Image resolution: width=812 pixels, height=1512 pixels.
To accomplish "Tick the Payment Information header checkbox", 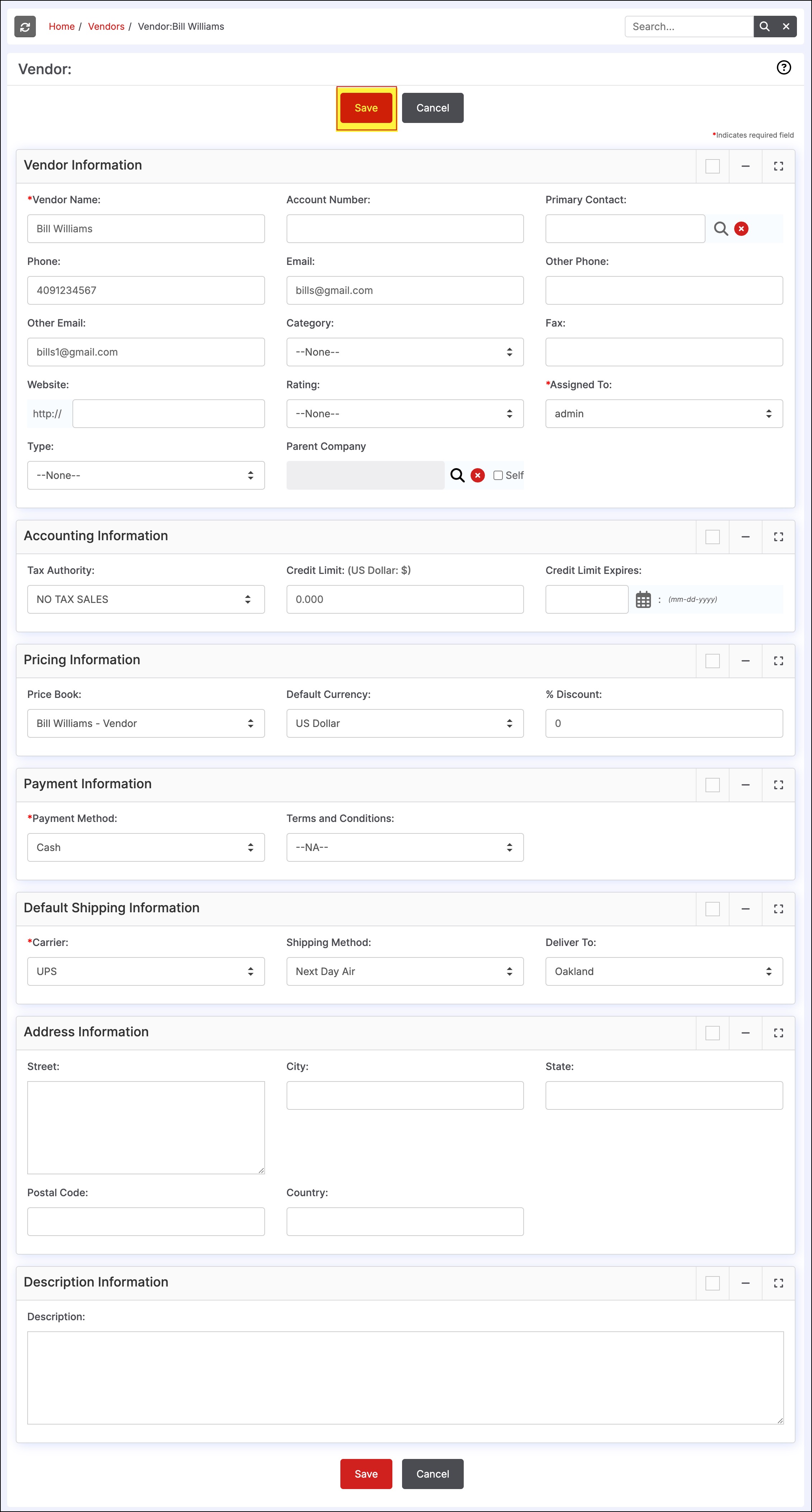I will pos(712,785).
